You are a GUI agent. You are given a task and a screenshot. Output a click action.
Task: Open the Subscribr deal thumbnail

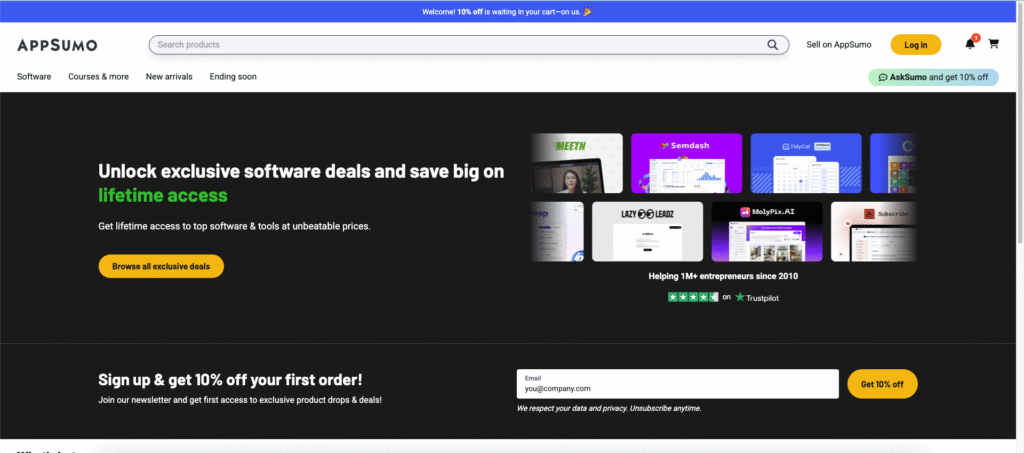pos(874,231)
